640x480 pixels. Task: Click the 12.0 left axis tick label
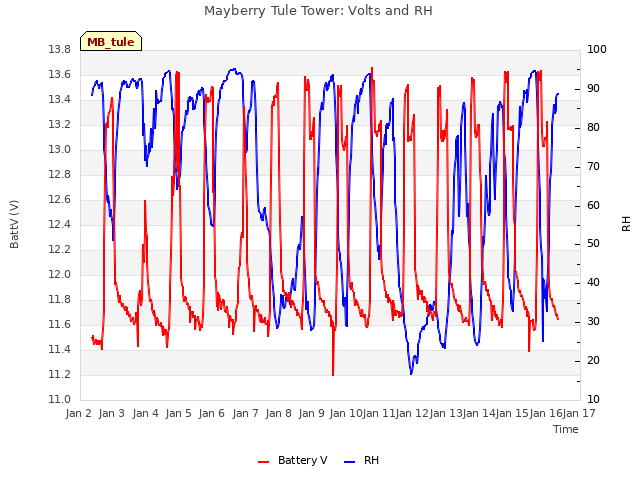[60, 275]
